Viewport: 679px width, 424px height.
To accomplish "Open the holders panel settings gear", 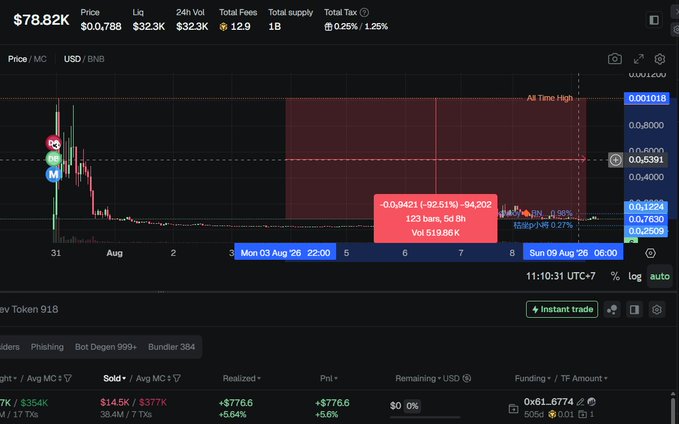I will [657, 310].
